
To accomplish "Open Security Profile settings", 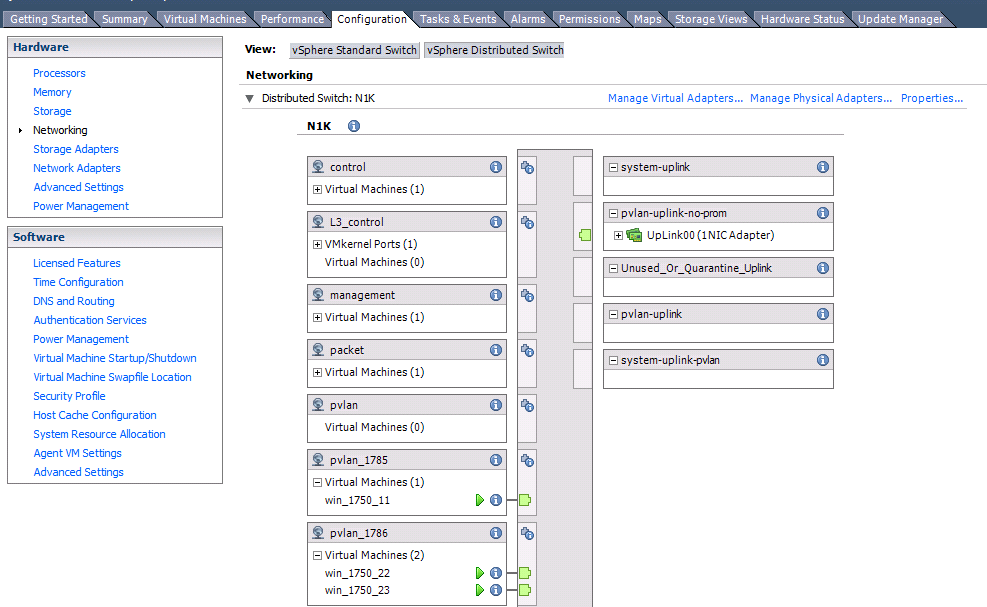I will [x=69, y=396].
